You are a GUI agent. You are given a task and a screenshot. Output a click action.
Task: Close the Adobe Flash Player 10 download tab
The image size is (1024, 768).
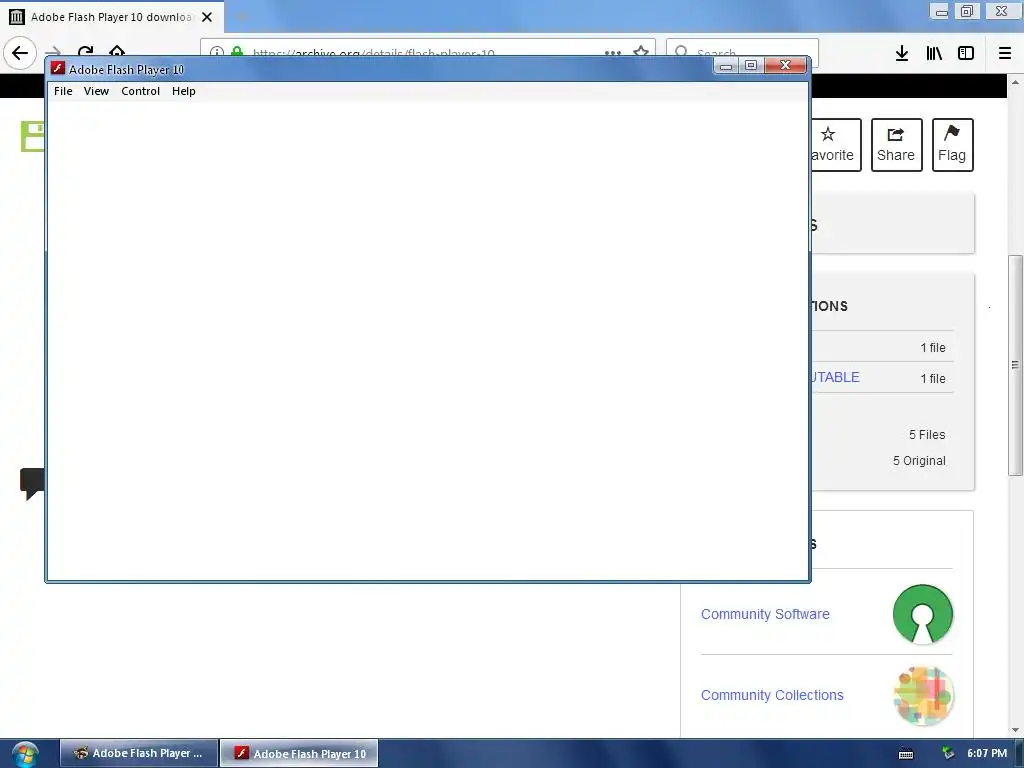point(207,17)
